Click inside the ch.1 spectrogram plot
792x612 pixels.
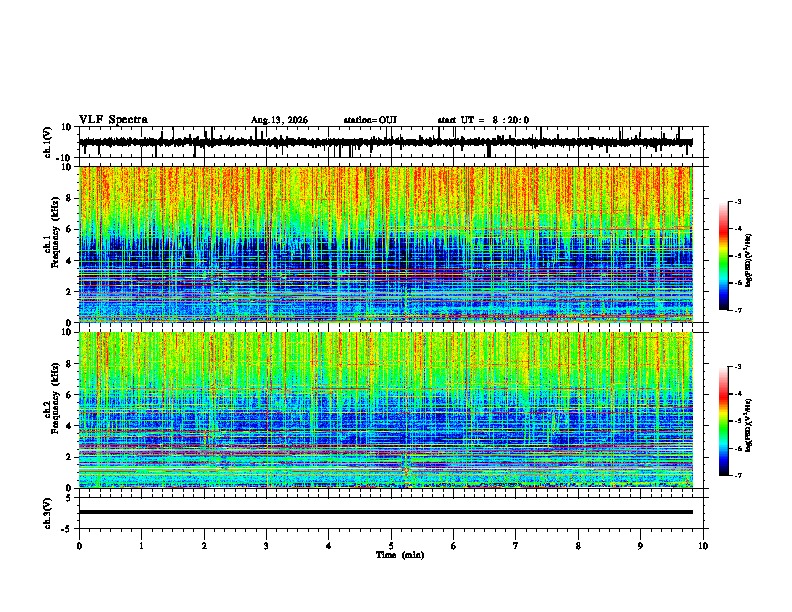click(x=386, y=244)
